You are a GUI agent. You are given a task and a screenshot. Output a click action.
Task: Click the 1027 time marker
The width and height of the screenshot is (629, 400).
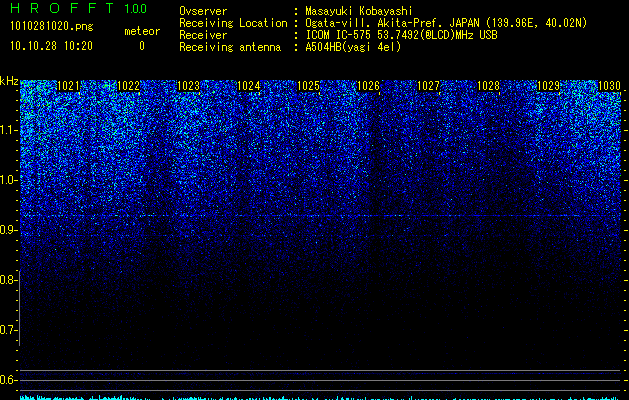428,86
